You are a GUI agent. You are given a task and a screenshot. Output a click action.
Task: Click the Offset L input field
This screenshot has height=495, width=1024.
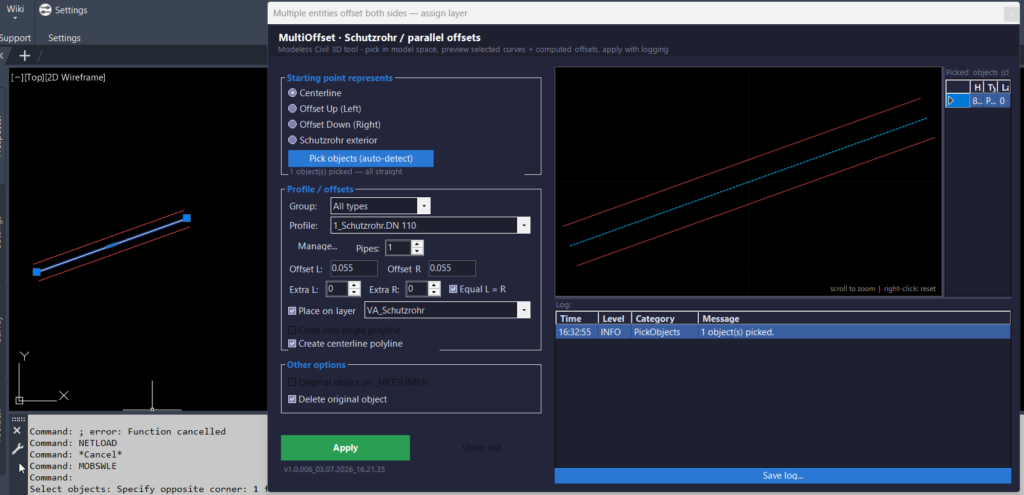pos(354,268)
